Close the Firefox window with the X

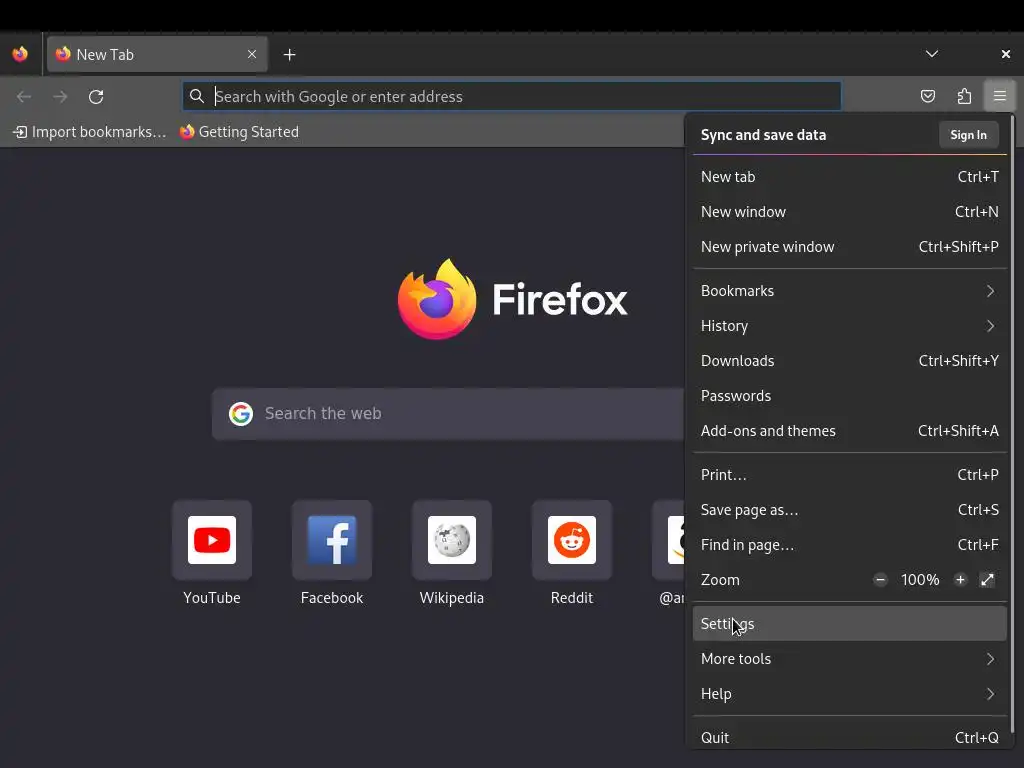(1006, 54)
